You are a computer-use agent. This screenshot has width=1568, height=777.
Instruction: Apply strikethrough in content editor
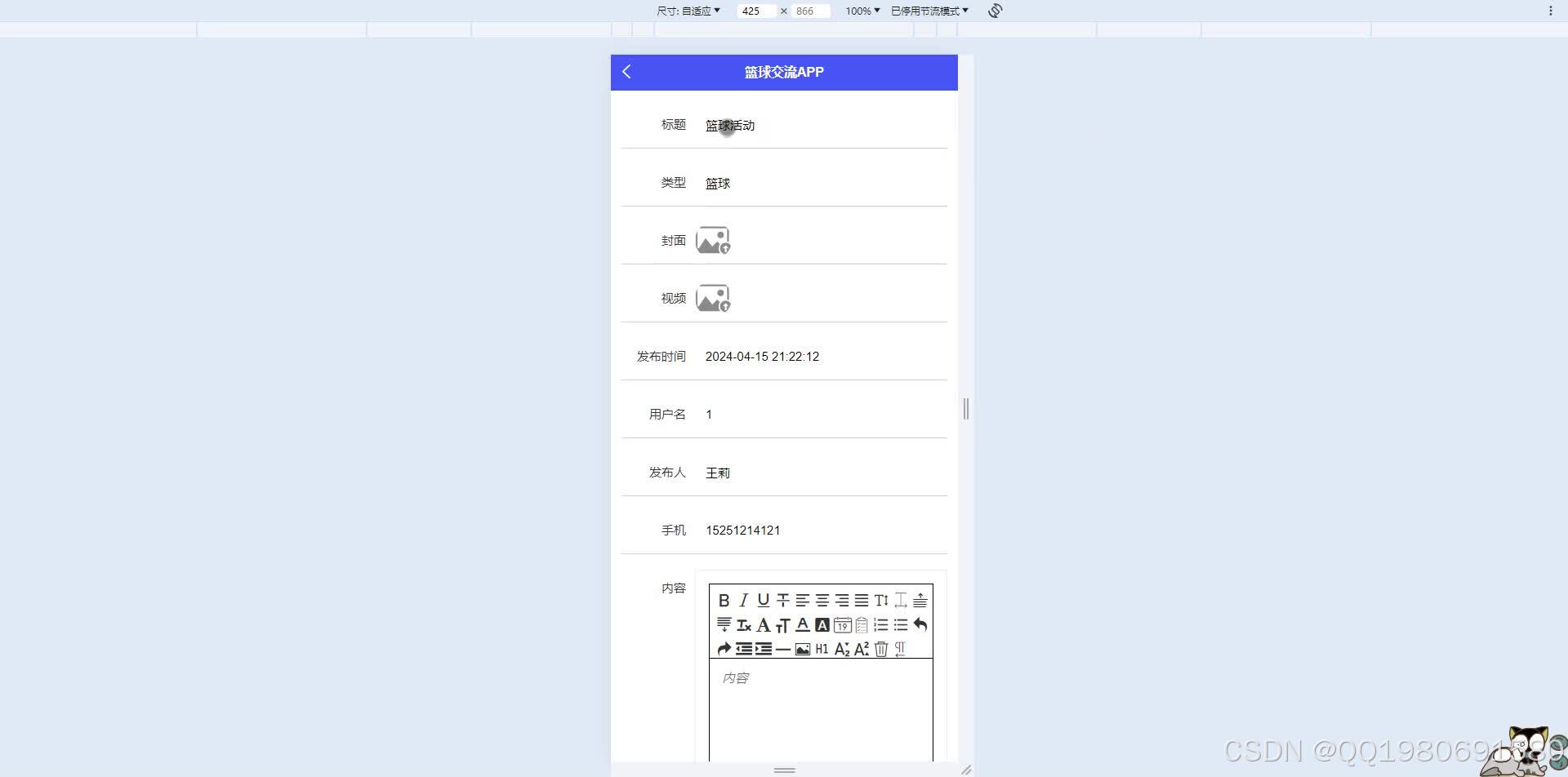tap(782, 601)
